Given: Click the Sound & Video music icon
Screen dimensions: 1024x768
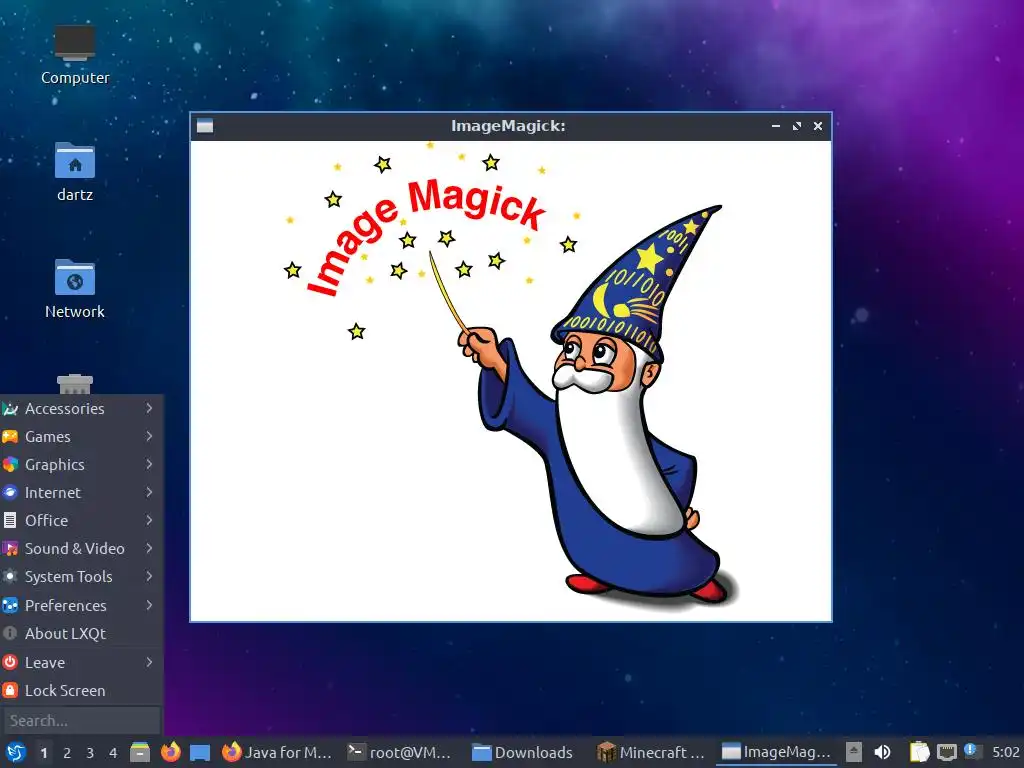Looking at the screenshot, I should point(10,549).
